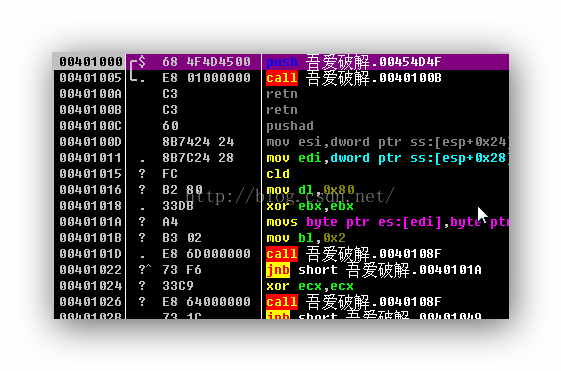Select hex bytes E8 64000000

[206, 302]
